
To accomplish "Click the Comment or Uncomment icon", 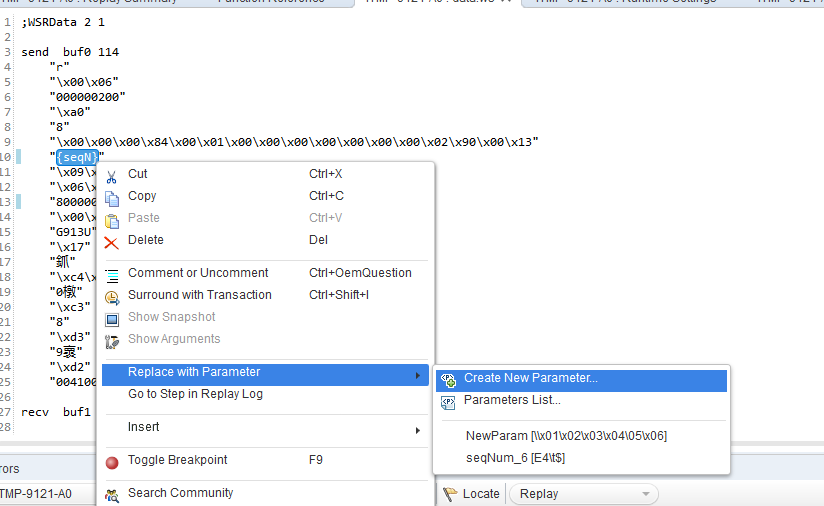I will [x=112, y=274].
